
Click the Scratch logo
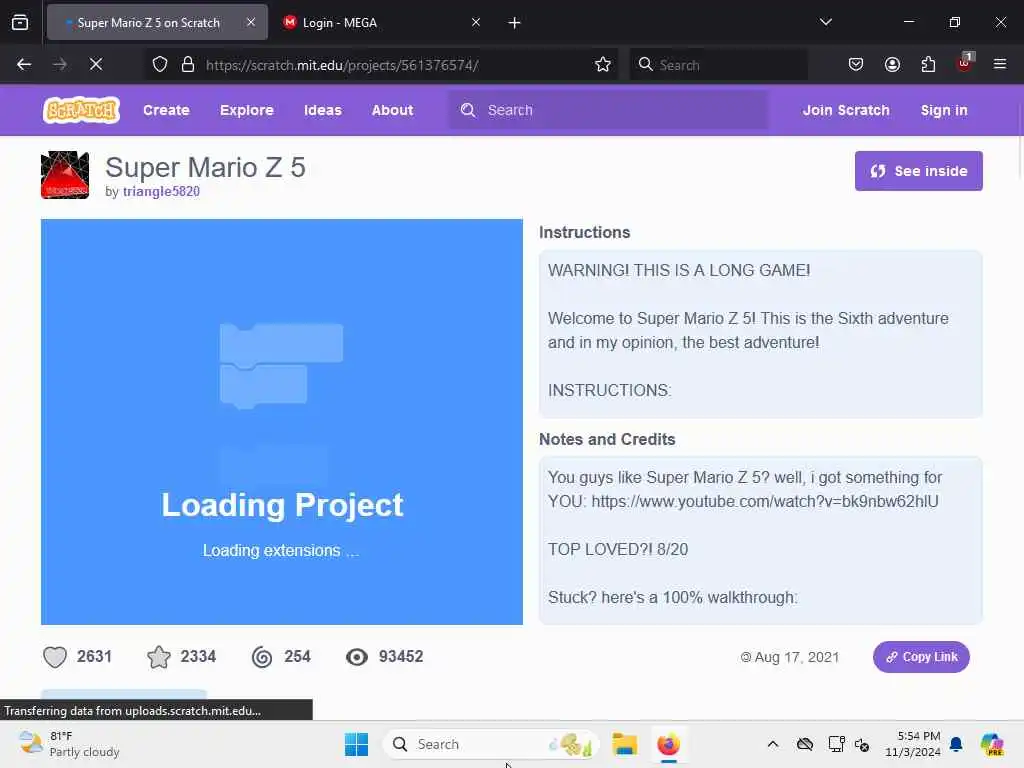point(81,110)
